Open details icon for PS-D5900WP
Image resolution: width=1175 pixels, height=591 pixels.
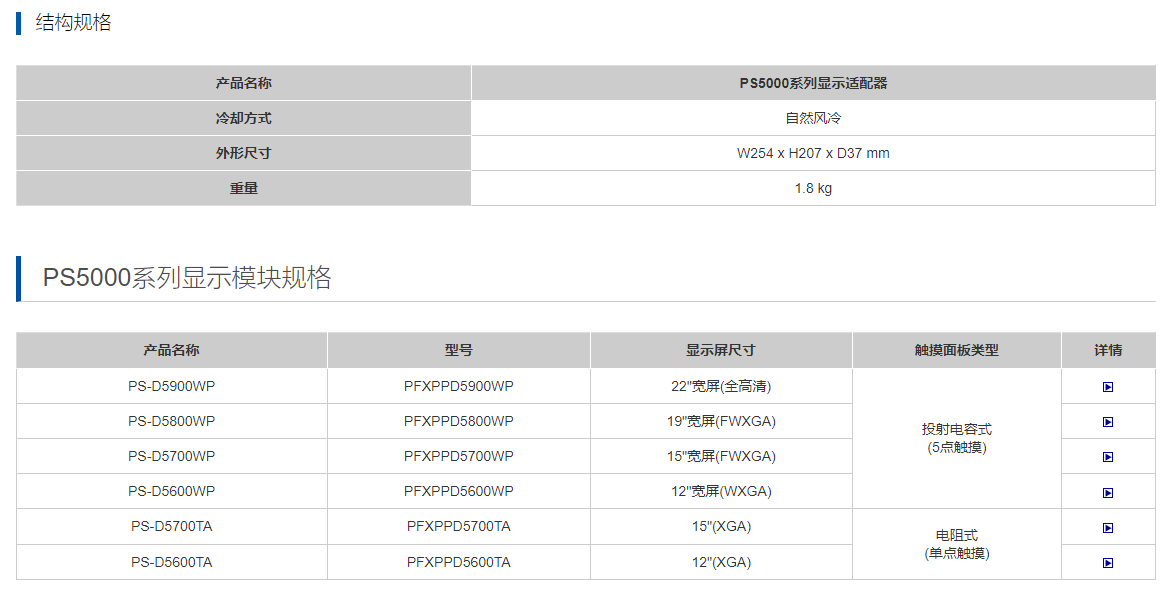point(1108,387)
